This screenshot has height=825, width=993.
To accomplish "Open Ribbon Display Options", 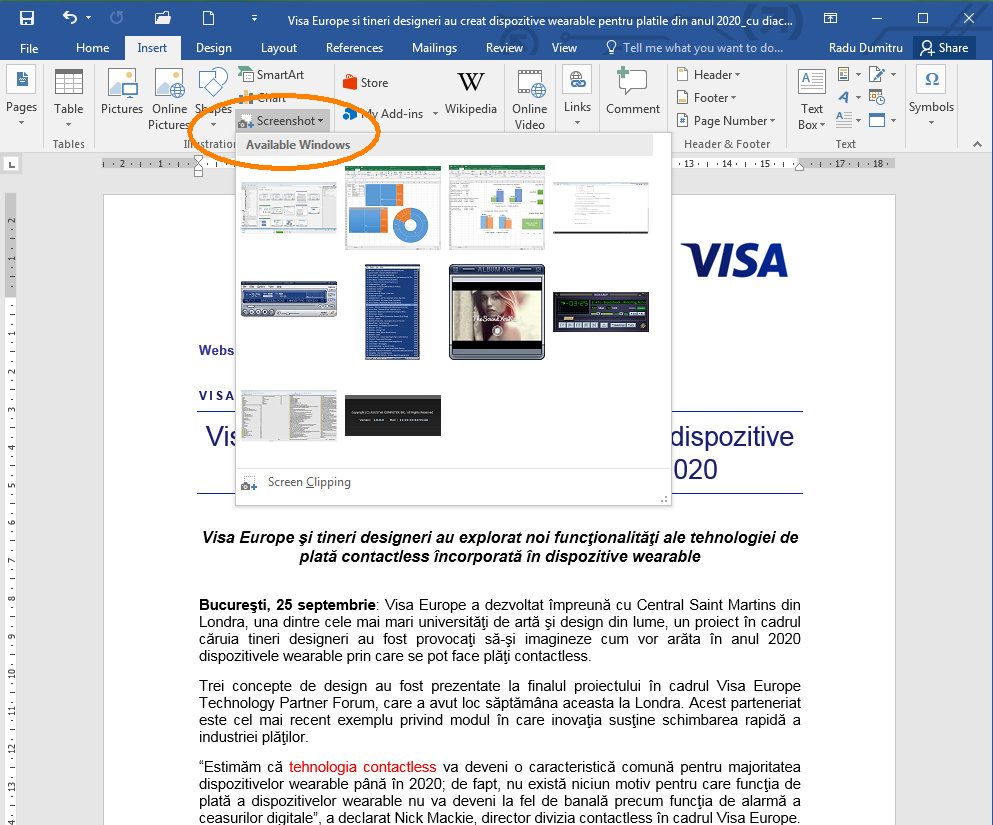I will 830,18.
